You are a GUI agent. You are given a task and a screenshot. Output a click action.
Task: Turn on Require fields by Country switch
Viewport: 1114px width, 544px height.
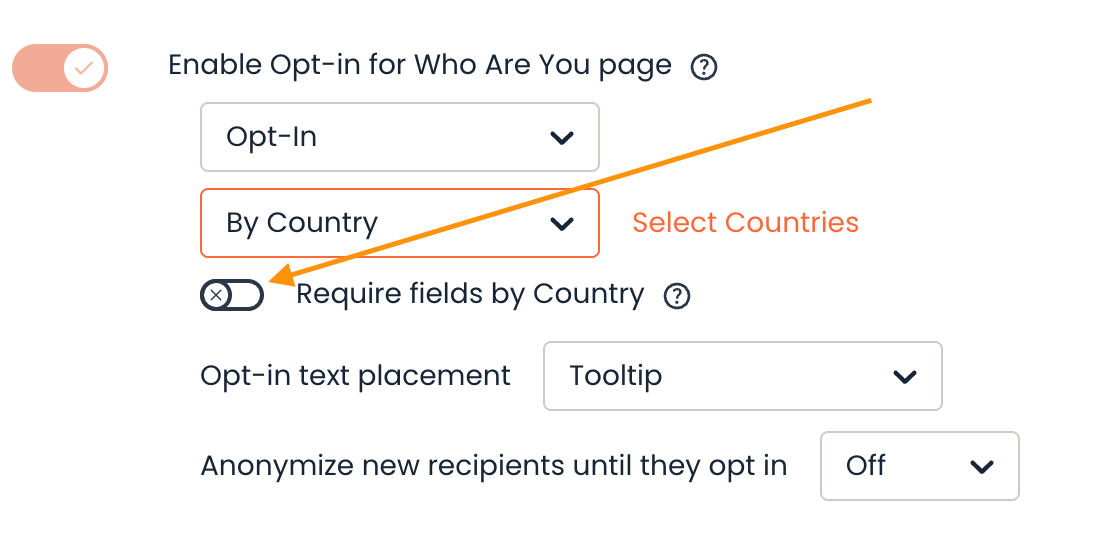pyautogui.click(x=232, y=295)
